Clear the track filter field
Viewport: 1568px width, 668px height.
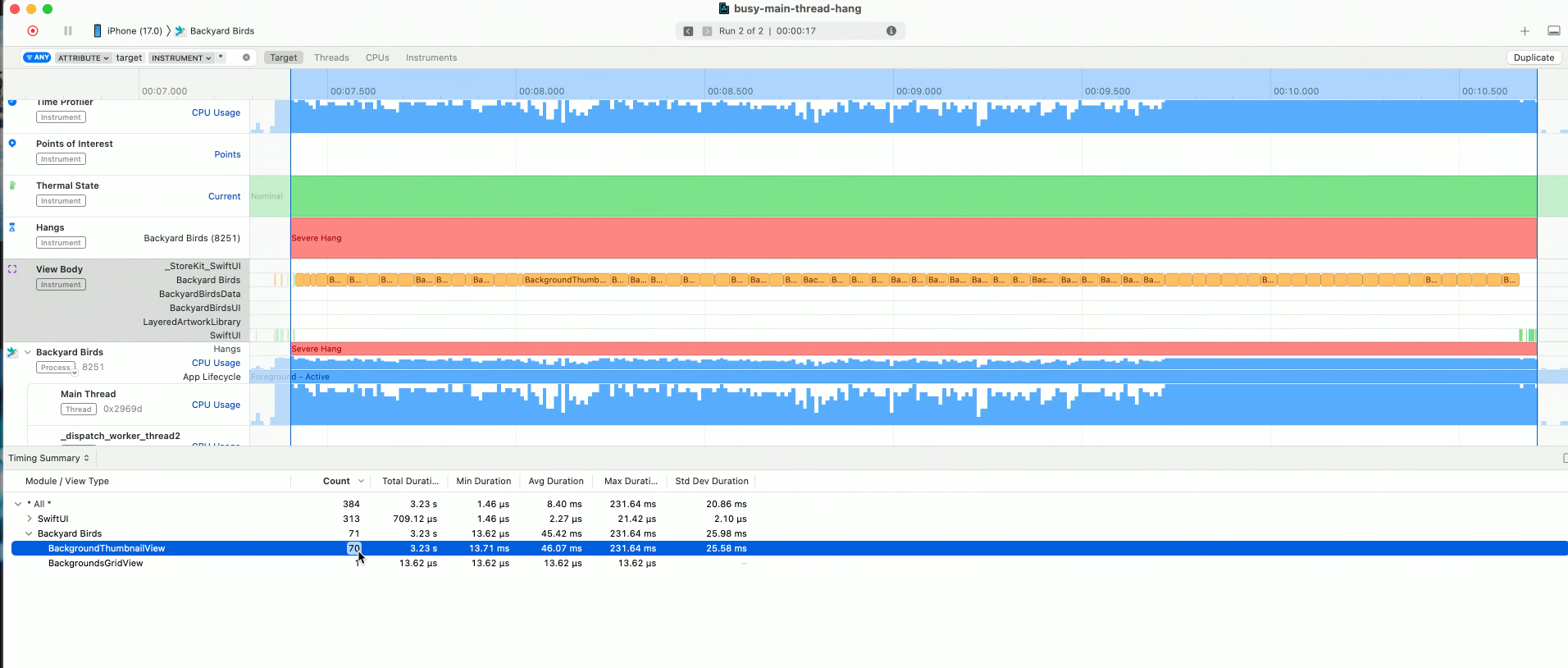point(246,57)
